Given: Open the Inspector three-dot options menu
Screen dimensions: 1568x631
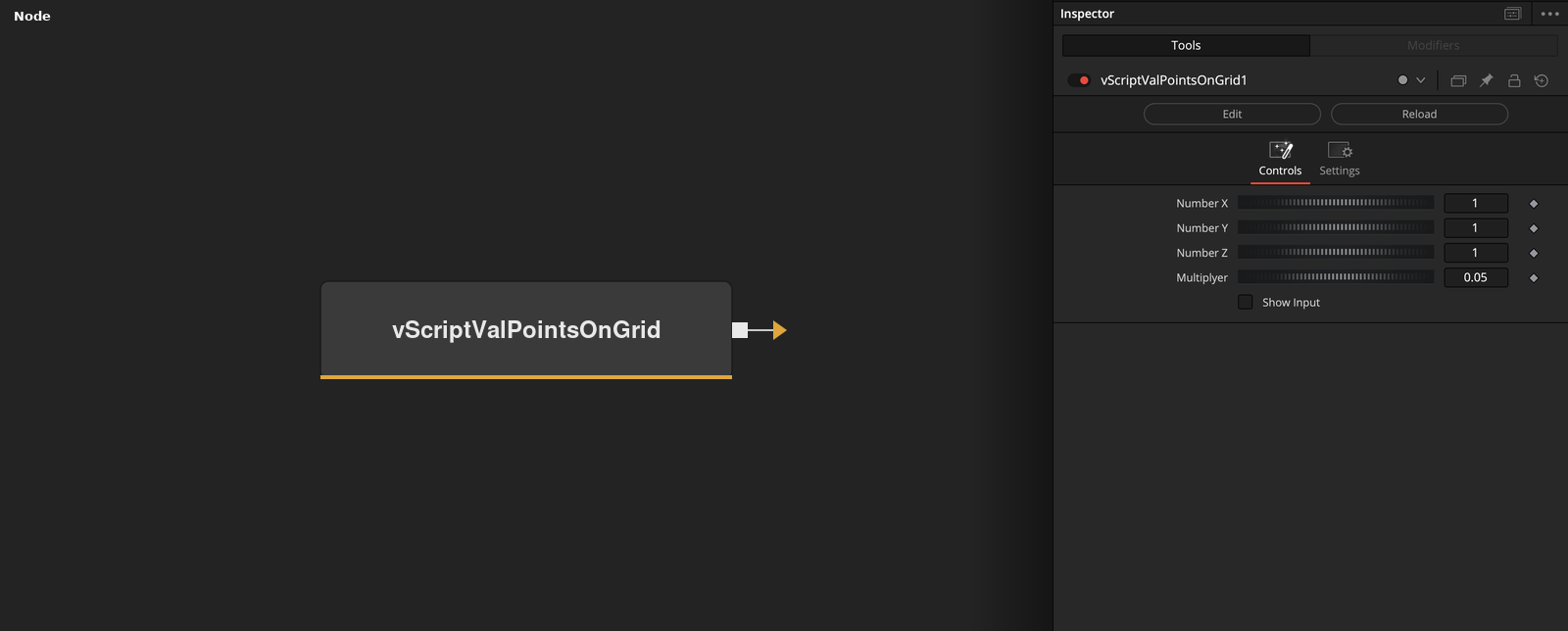Looking at the screenshot, I should [1549, 14].
